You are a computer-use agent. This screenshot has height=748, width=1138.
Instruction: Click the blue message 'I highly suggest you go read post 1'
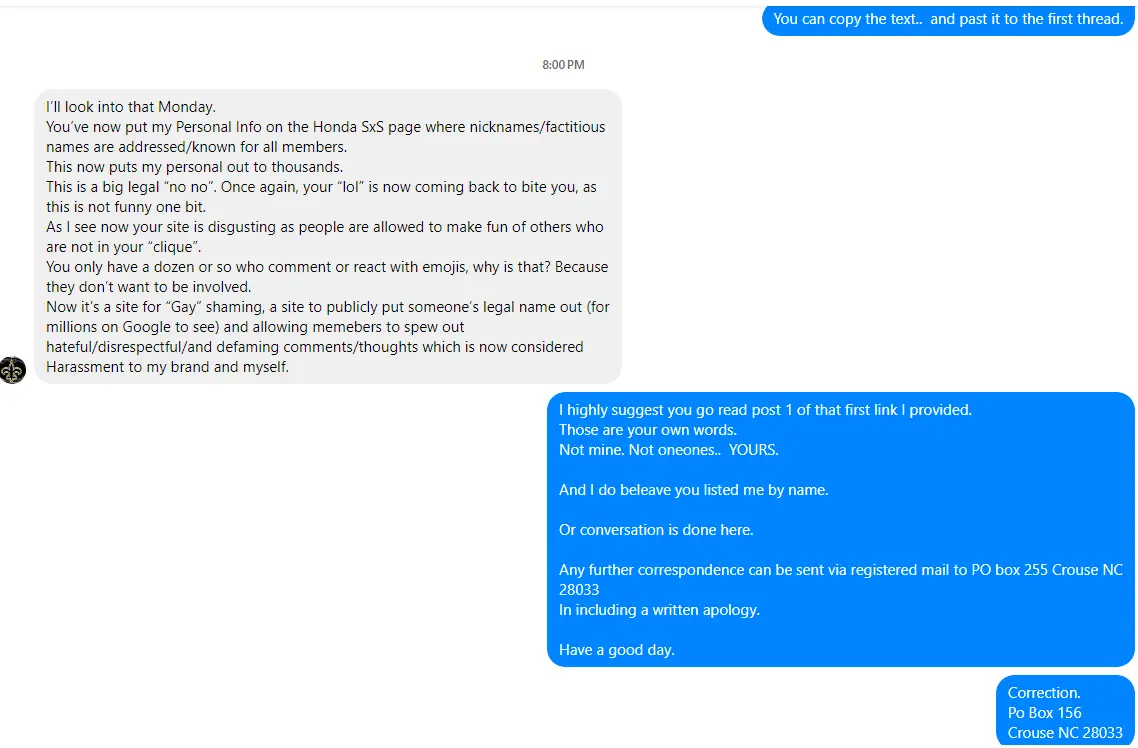(840, 530)
